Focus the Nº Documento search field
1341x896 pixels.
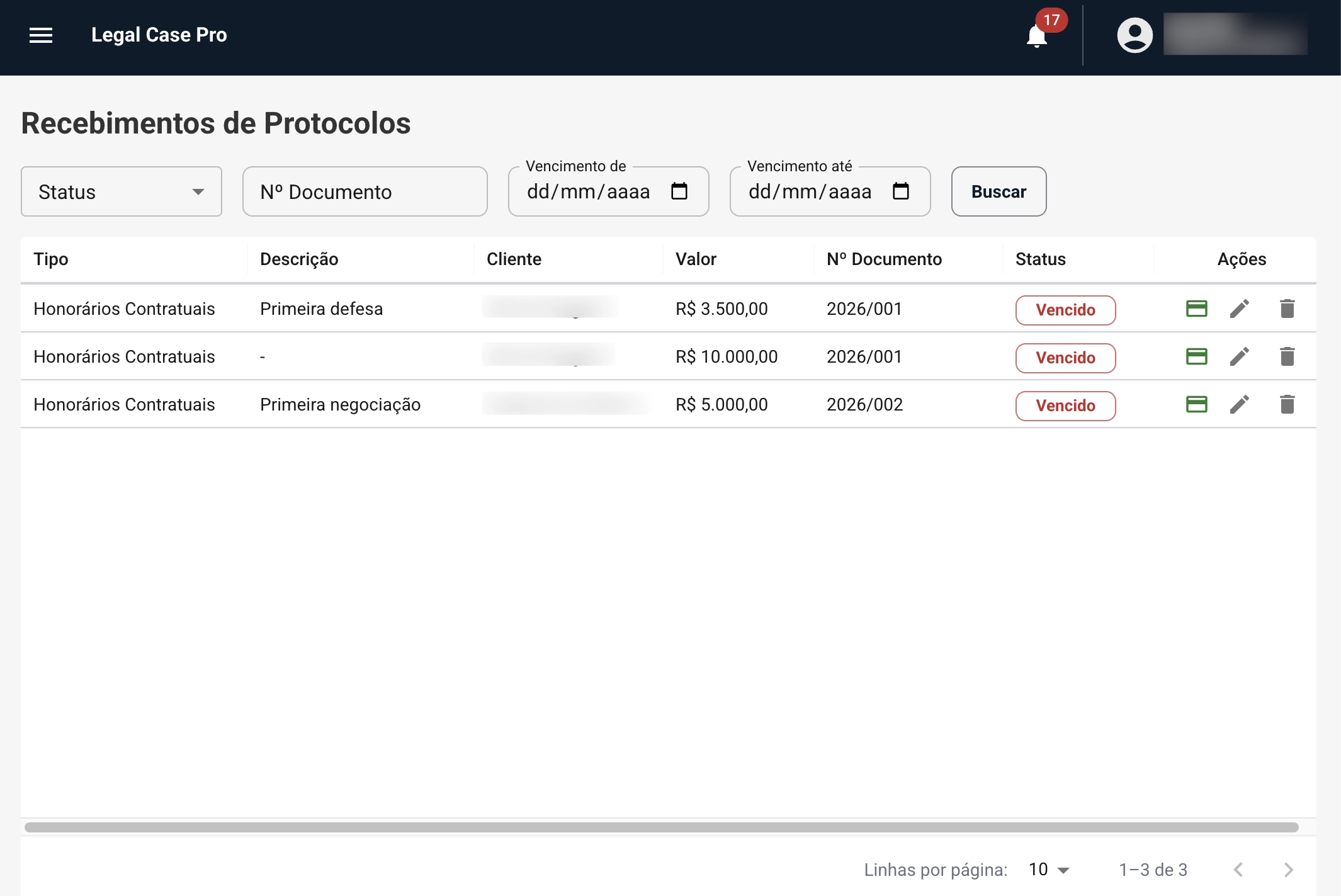coord(365,191)
